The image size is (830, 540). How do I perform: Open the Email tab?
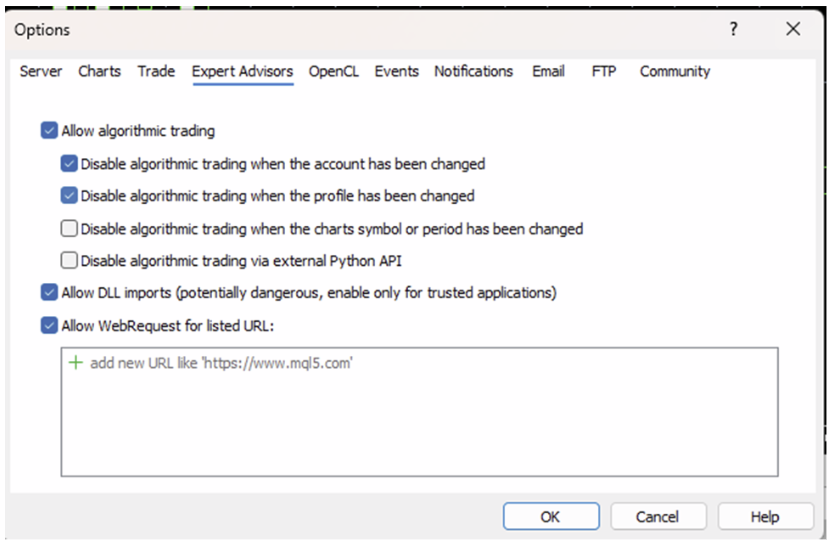click(548, 71)
